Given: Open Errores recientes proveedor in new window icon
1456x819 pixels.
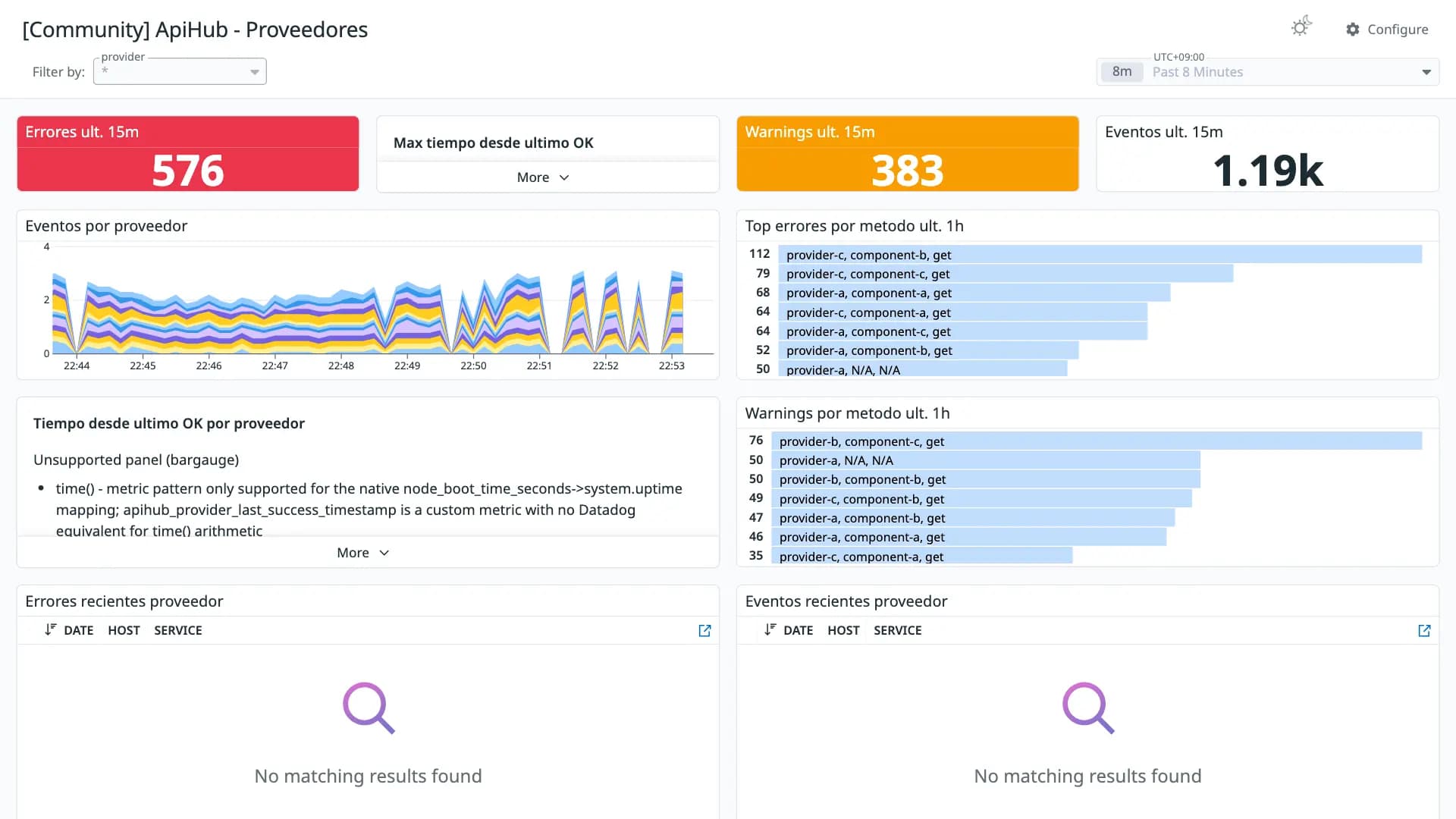Looking at the screenshot, I should [x=704, y=631].
